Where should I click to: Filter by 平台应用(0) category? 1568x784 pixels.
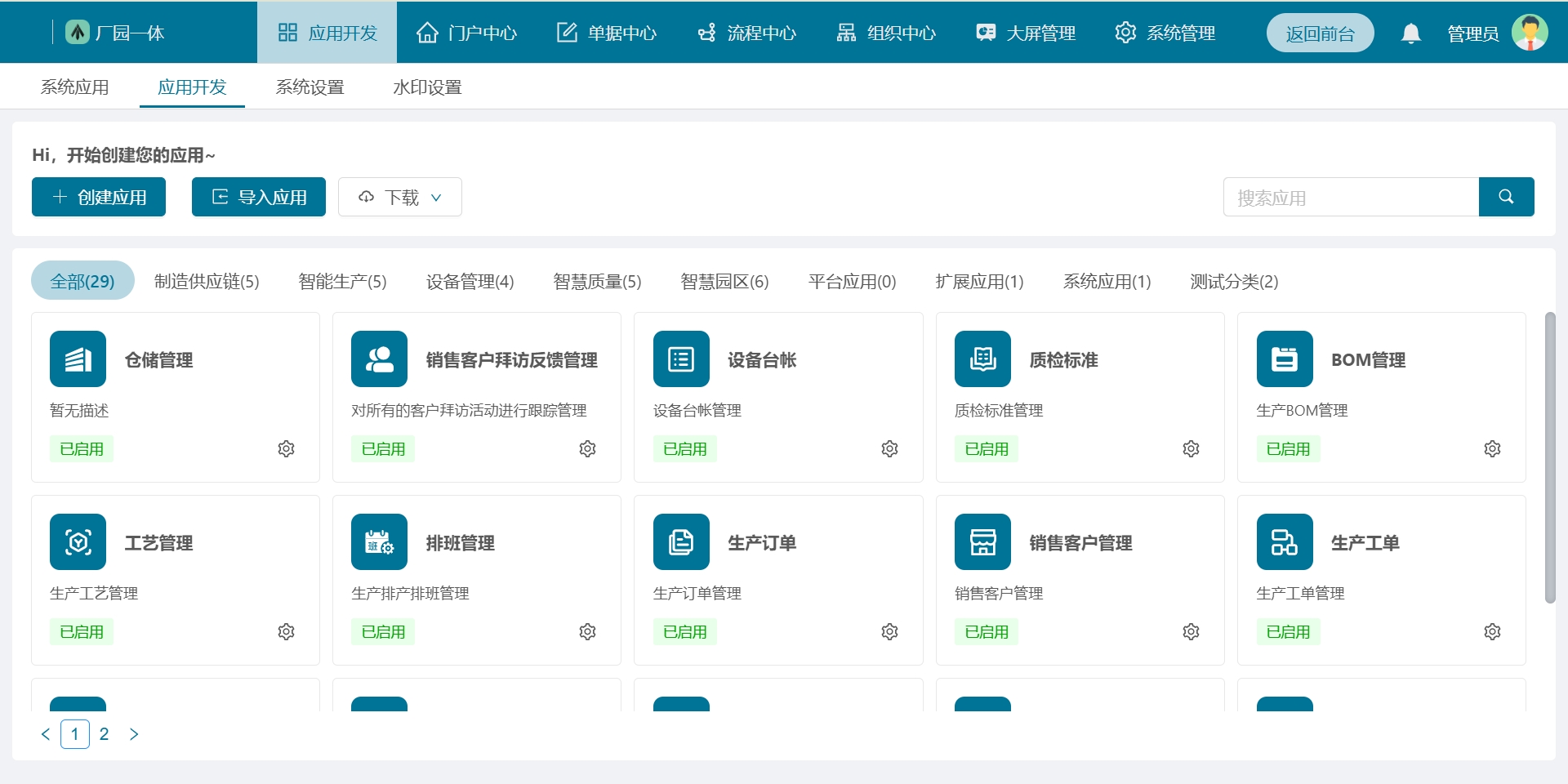[852, 281]
